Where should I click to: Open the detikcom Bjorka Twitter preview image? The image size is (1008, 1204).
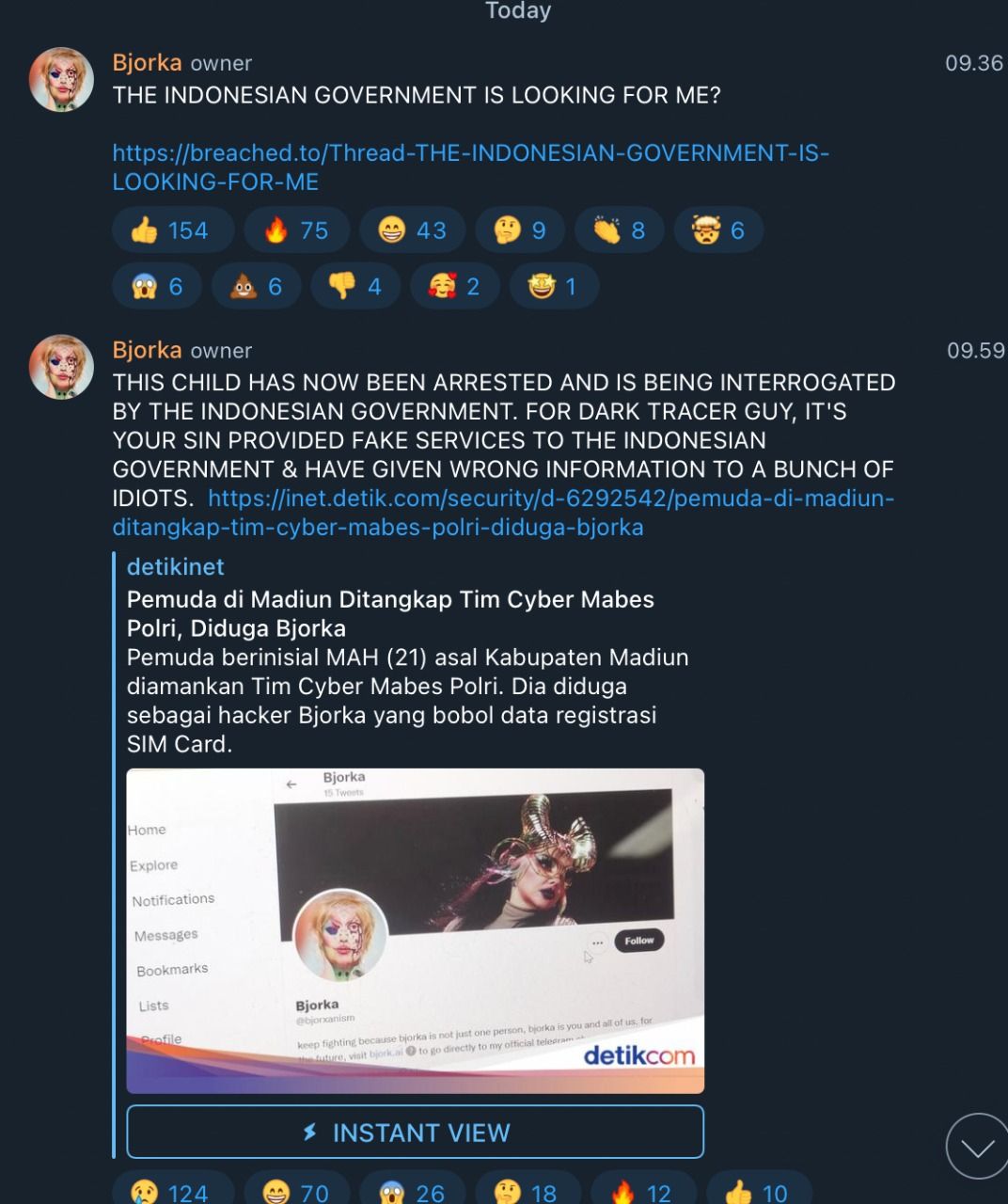tap(415, 930)
